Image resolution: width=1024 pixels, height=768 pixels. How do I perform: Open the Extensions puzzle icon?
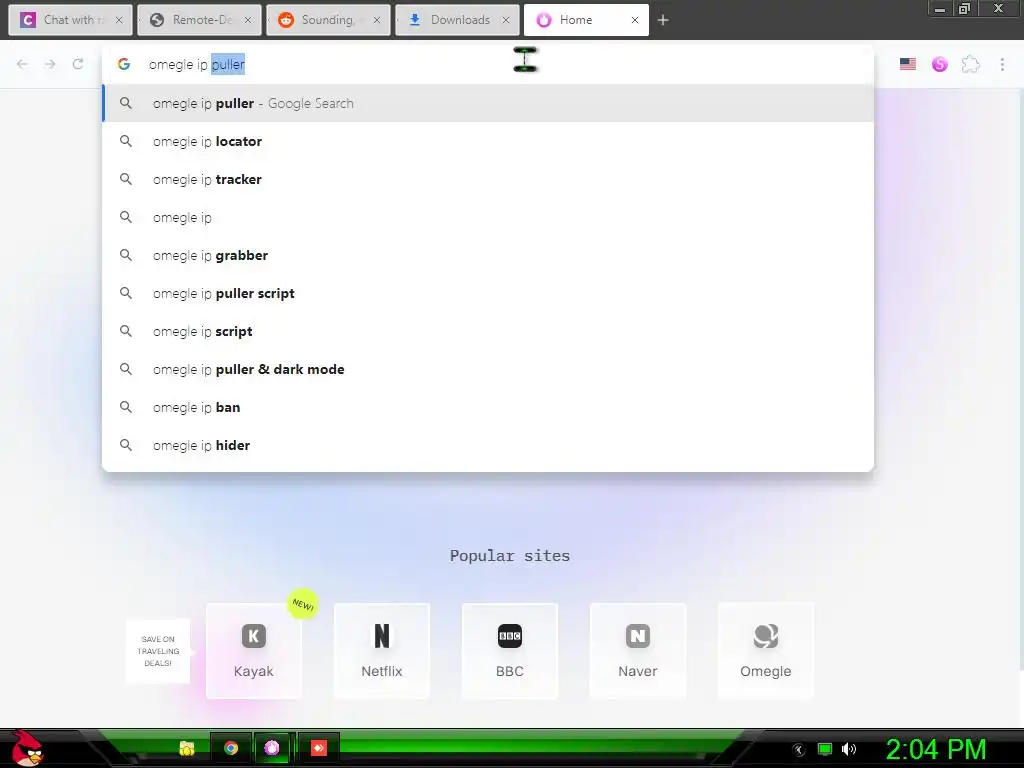pyautogui.click(x=971, y=64)
